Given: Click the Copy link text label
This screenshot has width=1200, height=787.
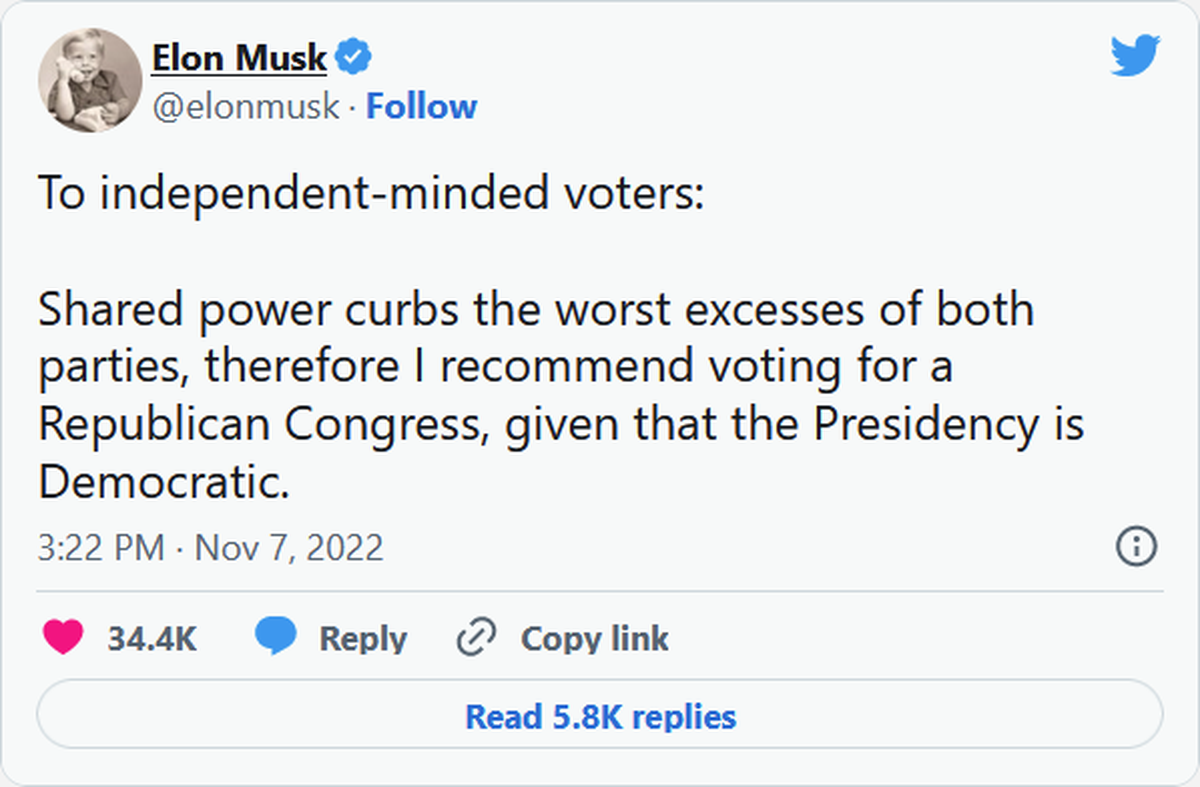Looking at the screenshot, I should [595, 639].
